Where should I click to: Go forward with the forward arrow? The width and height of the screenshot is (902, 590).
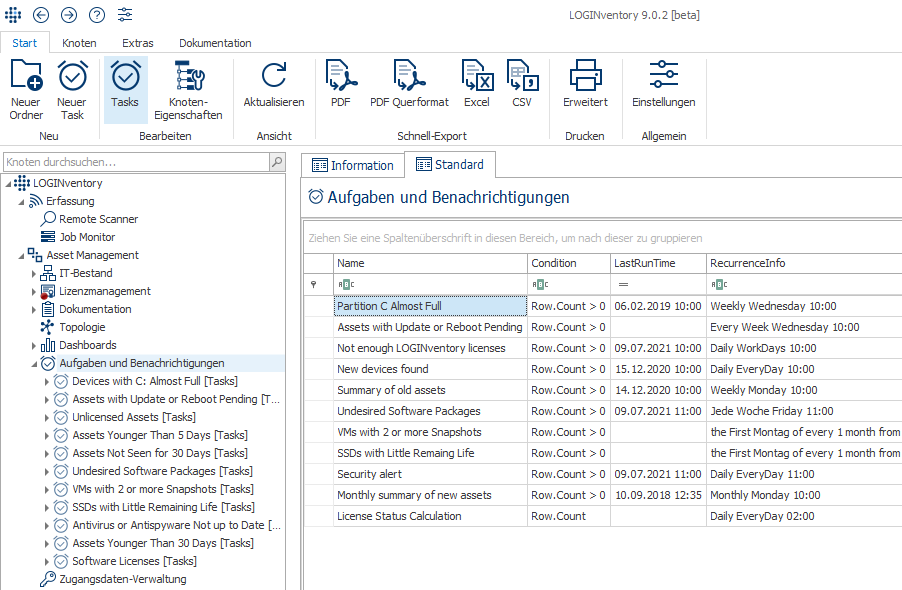pyautogui.click(x=69, y=15)
